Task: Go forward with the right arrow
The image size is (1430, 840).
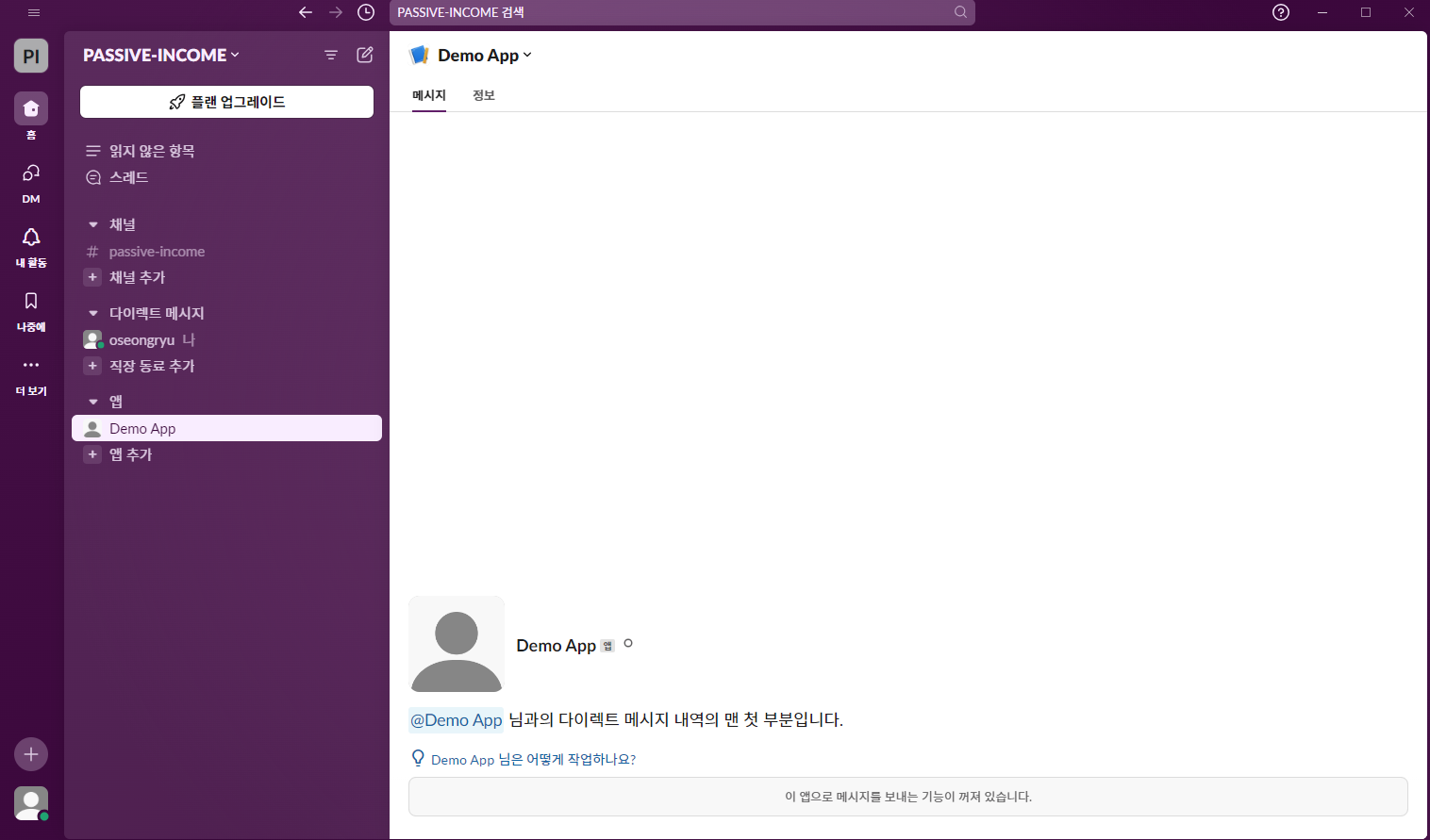Action: coord(336,12)
